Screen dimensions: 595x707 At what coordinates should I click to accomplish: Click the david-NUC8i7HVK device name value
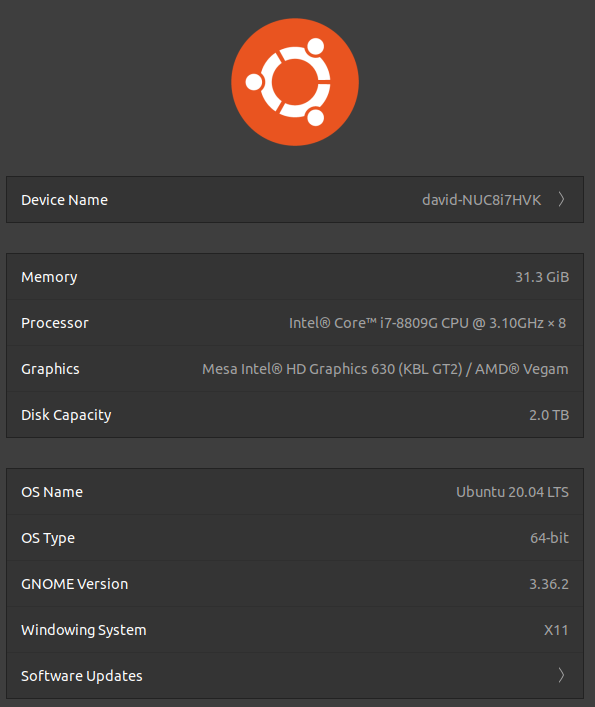tap(481, 200)
